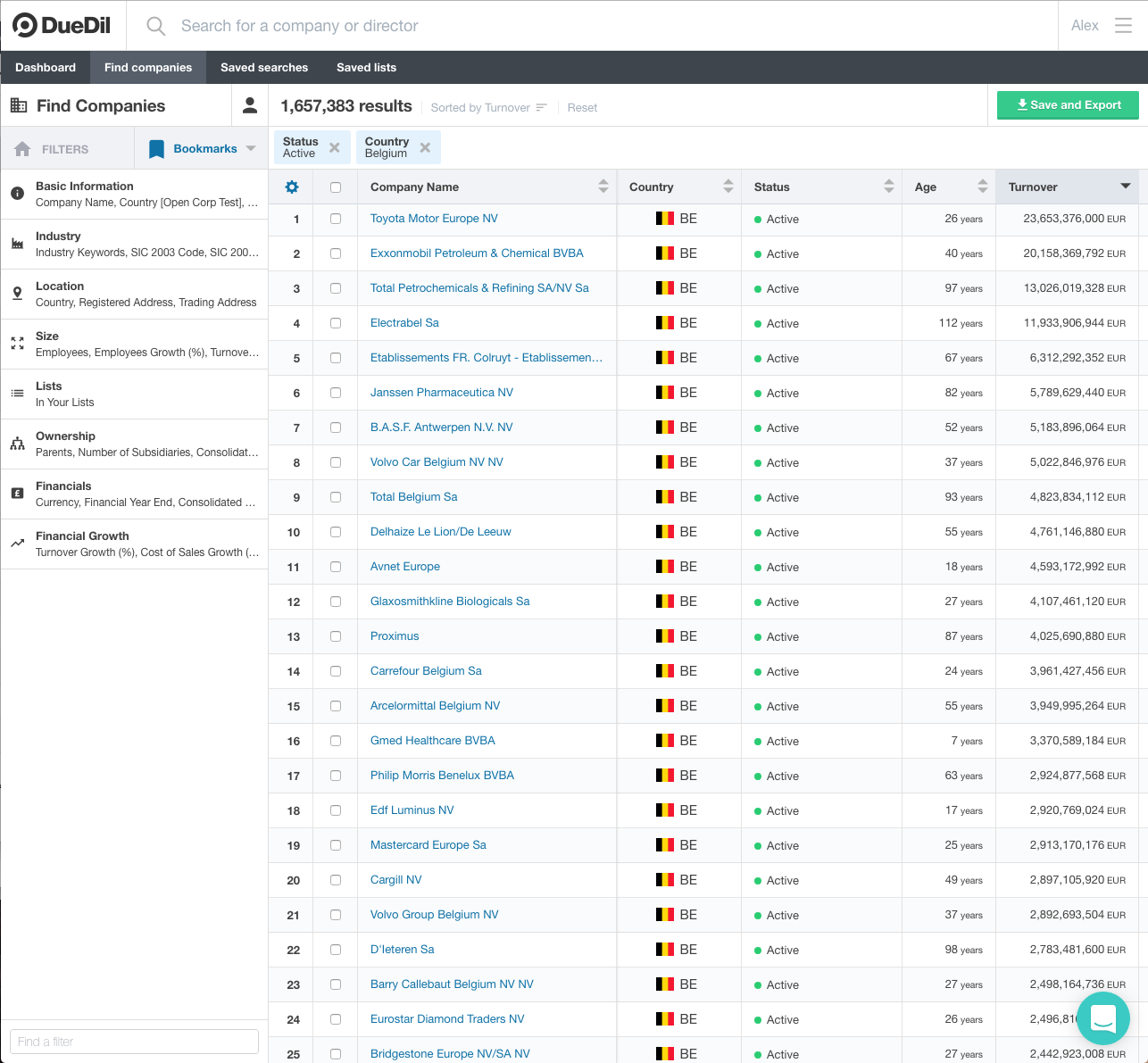Open the Janssen Pharmaceutica NV company link
Image resolution: width=1148 pixels, height=1063 pixels.
pyautogui.click(x=442, y=393)
